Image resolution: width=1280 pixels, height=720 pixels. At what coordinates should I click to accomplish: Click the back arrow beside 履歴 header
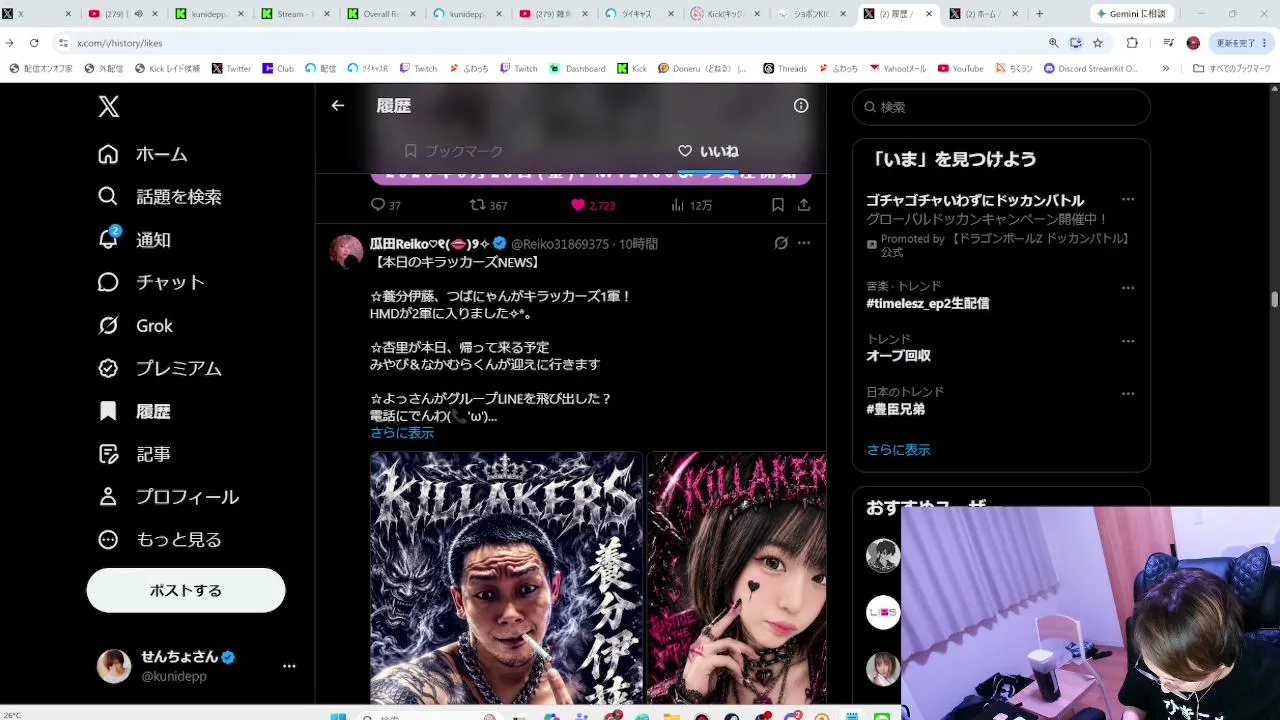(x=338, y=106)
